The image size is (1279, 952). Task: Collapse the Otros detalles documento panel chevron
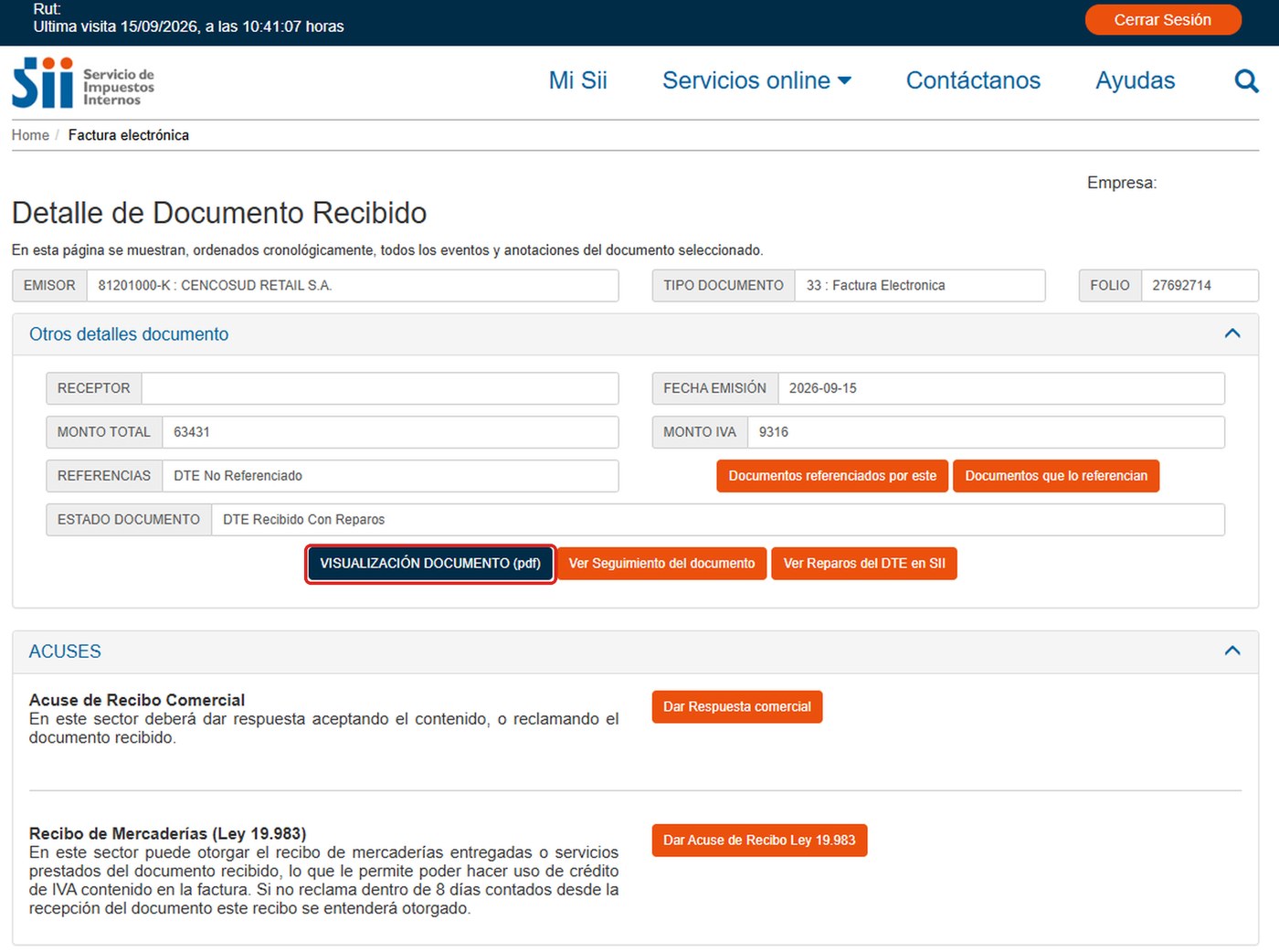pos(1231,333)
